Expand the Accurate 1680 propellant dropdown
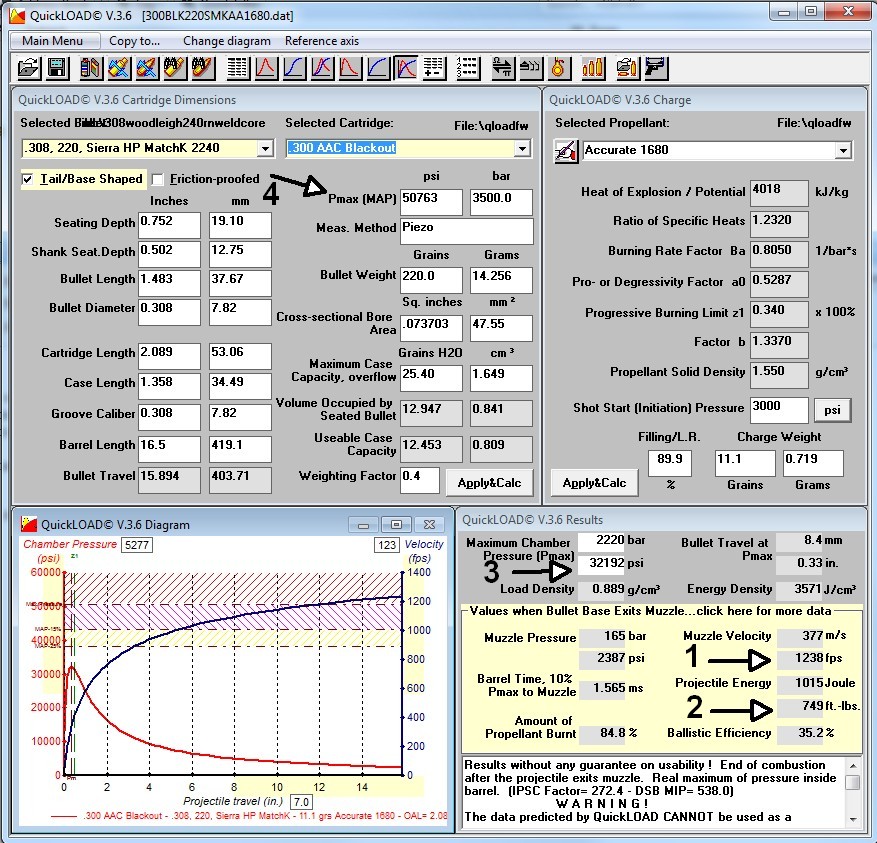 [843, 150]
